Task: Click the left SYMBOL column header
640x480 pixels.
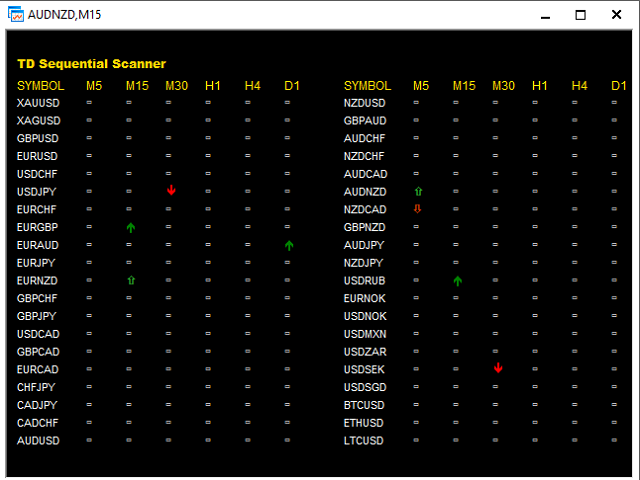Action: [41, 86]
